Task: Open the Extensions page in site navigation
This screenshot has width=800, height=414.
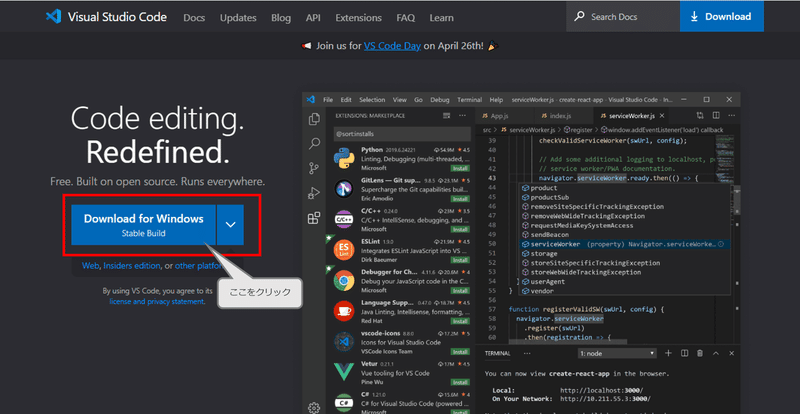Action: pyautogui.click(x=358, y=18)
